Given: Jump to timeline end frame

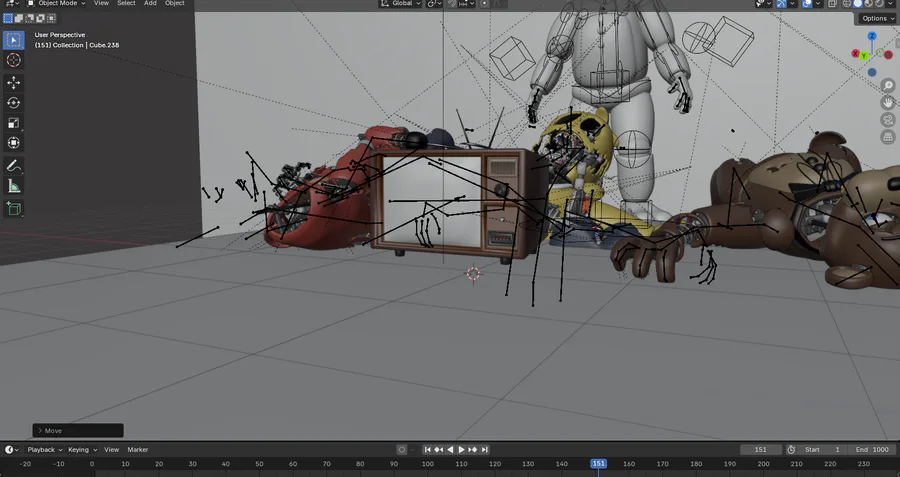Looking at the screenshot, I should pyautogui.click(x=485, y=449).
